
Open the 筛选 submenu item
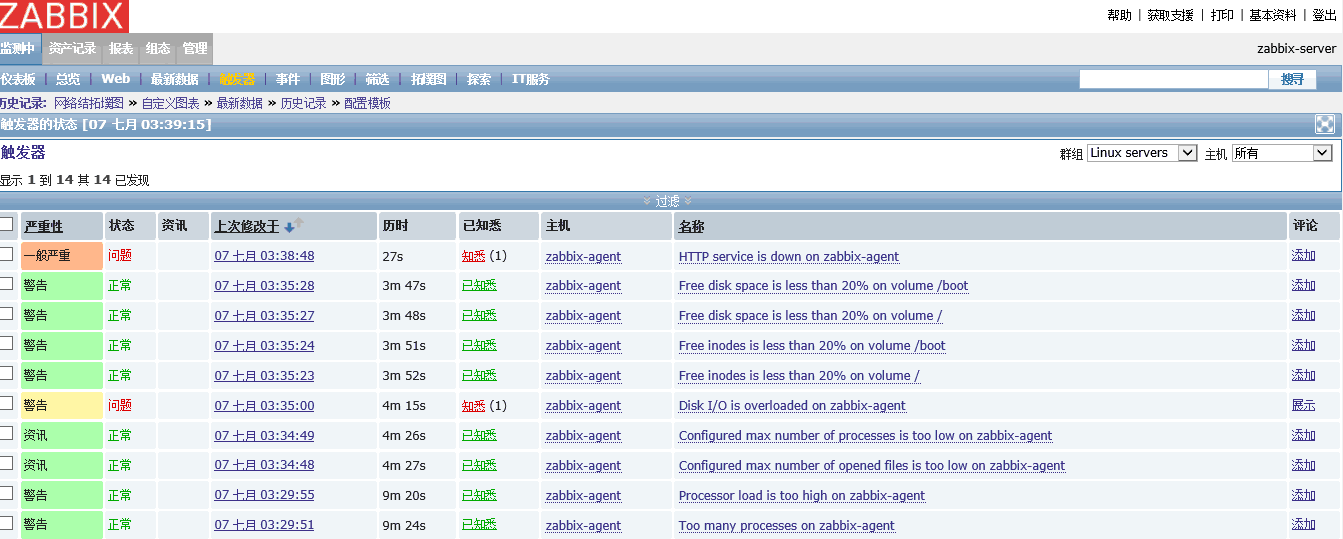point(377,79)
